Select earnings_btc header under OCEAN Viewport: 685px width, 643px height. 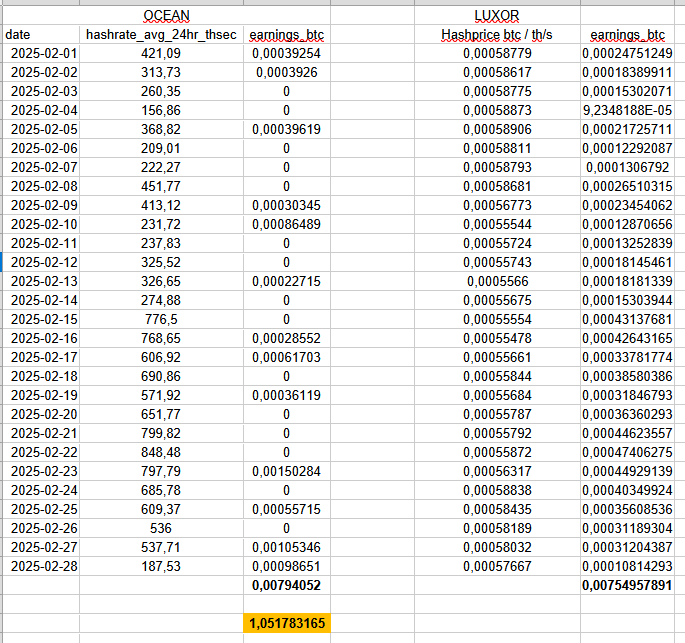click(286, 35)
